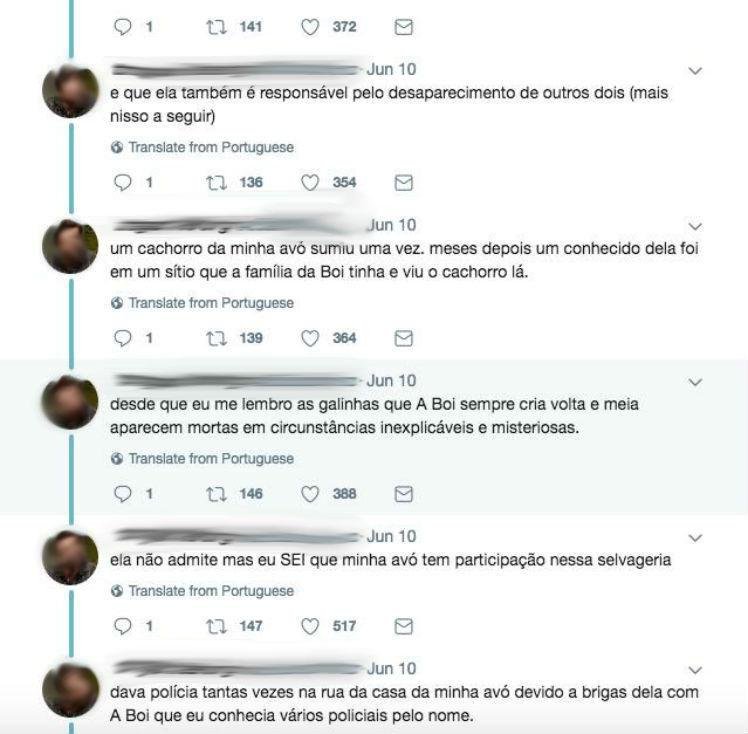
Task: Open the profile avatar beside the cachorro tweet
Action: pyautogui.click(x=70, y=247)
